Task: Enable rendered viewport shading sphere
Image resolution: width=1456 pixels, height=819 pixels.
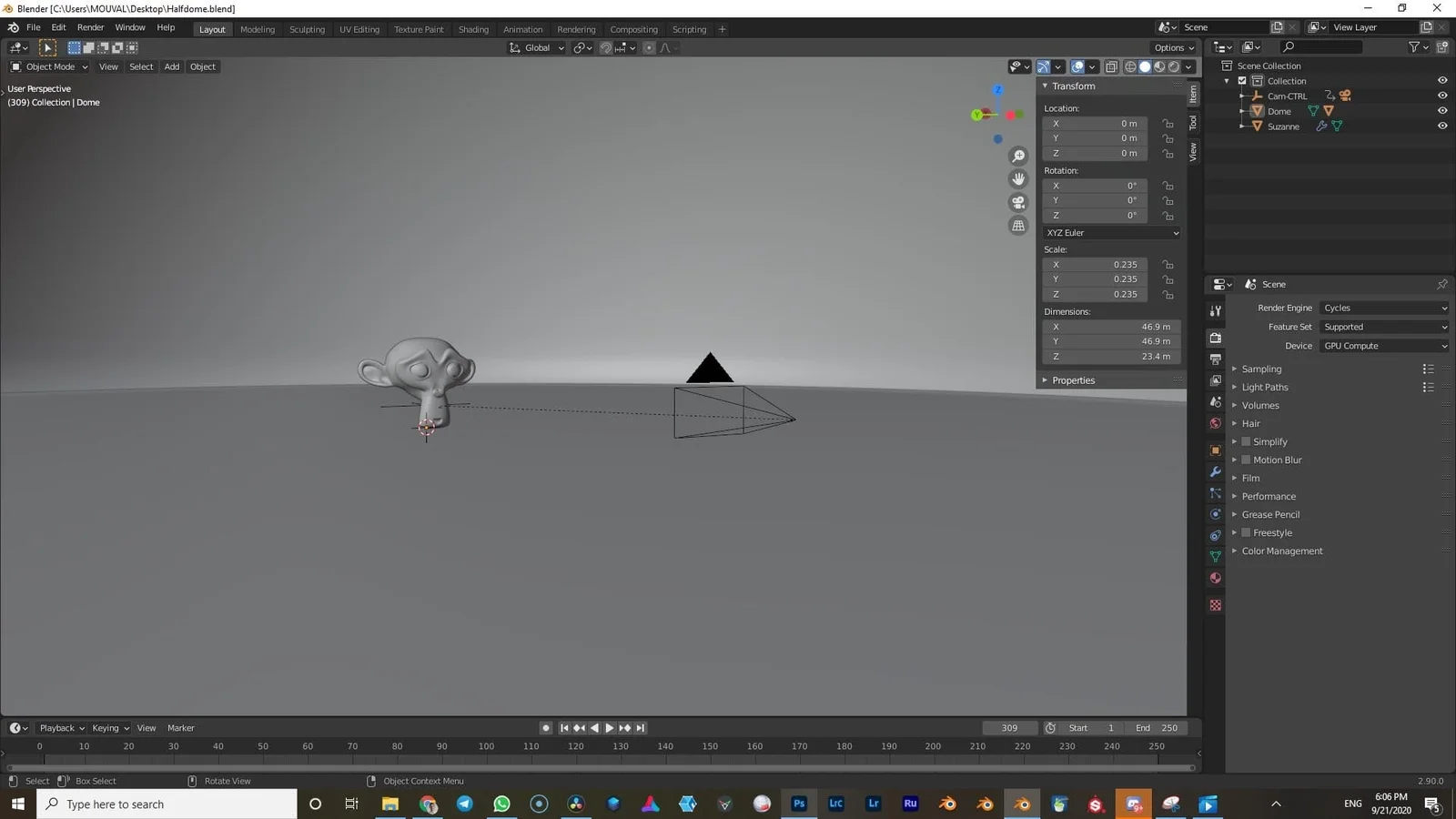Action: [1174, 66]
